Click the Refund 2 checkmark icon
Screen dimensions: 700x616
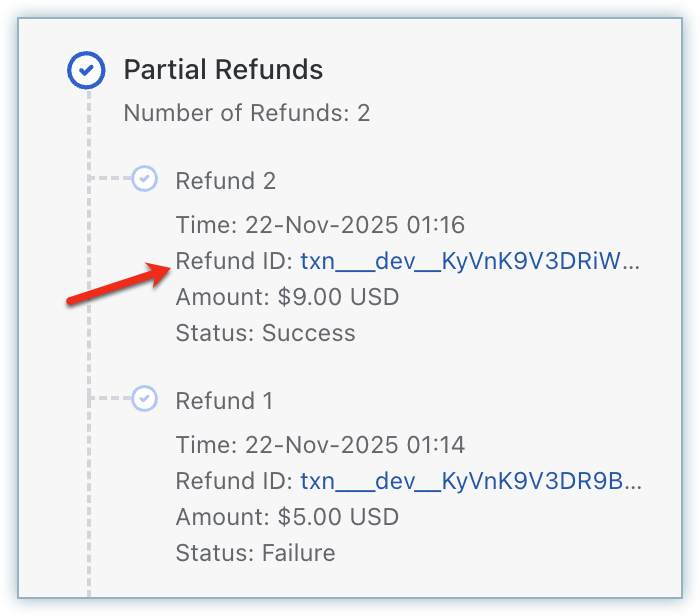click(x=145, y=179)
